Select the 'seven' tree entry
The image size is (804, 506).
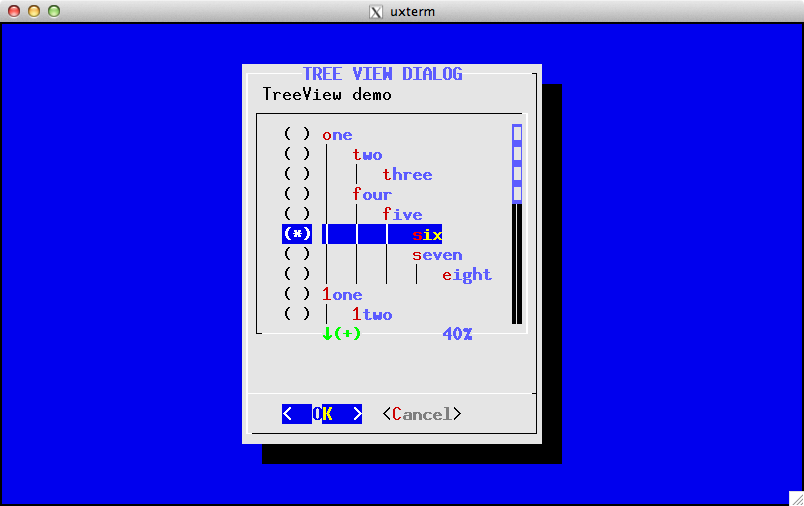click(437, 255)
